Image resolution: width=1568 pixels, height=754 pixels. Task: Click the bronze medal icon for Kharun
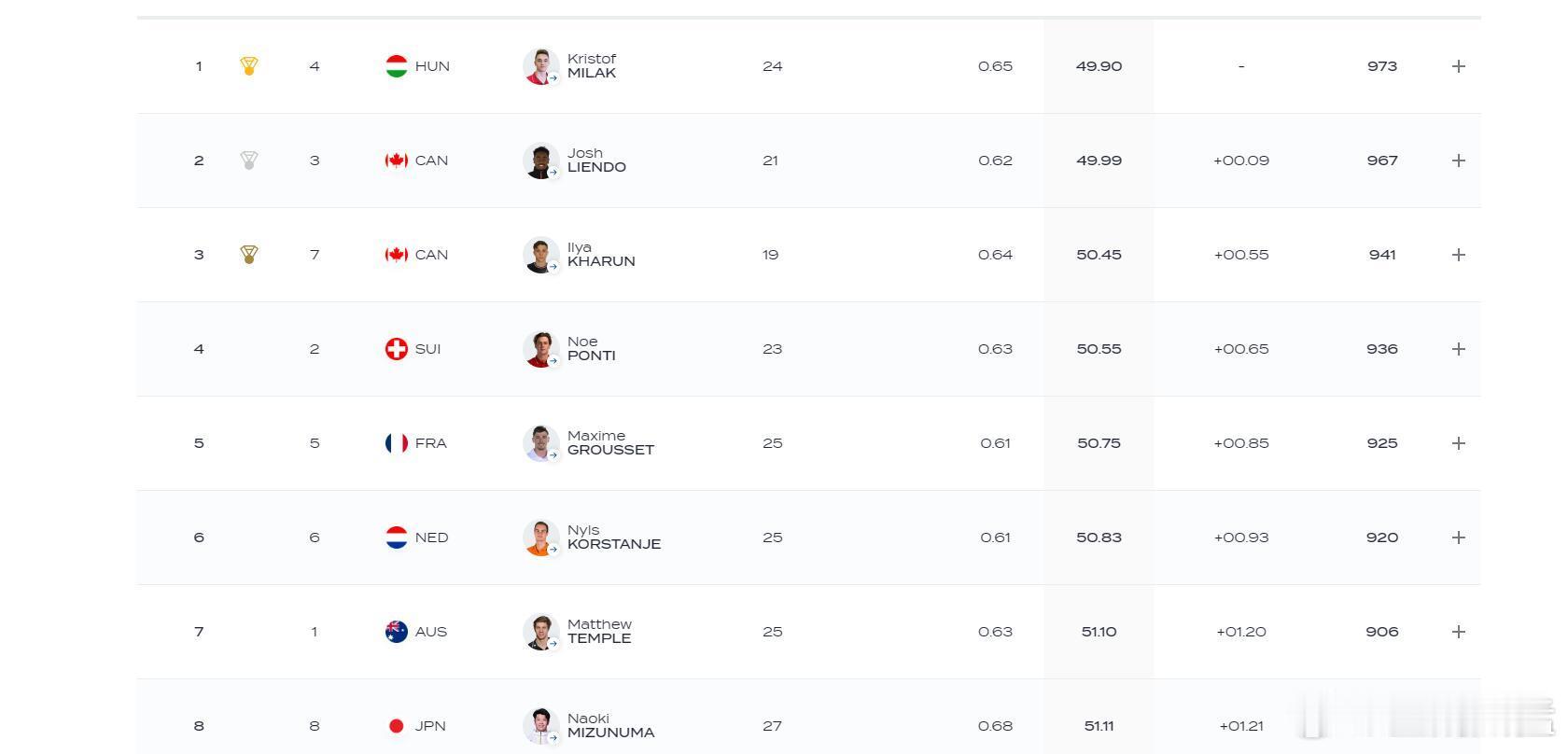[x=249, y=255]
